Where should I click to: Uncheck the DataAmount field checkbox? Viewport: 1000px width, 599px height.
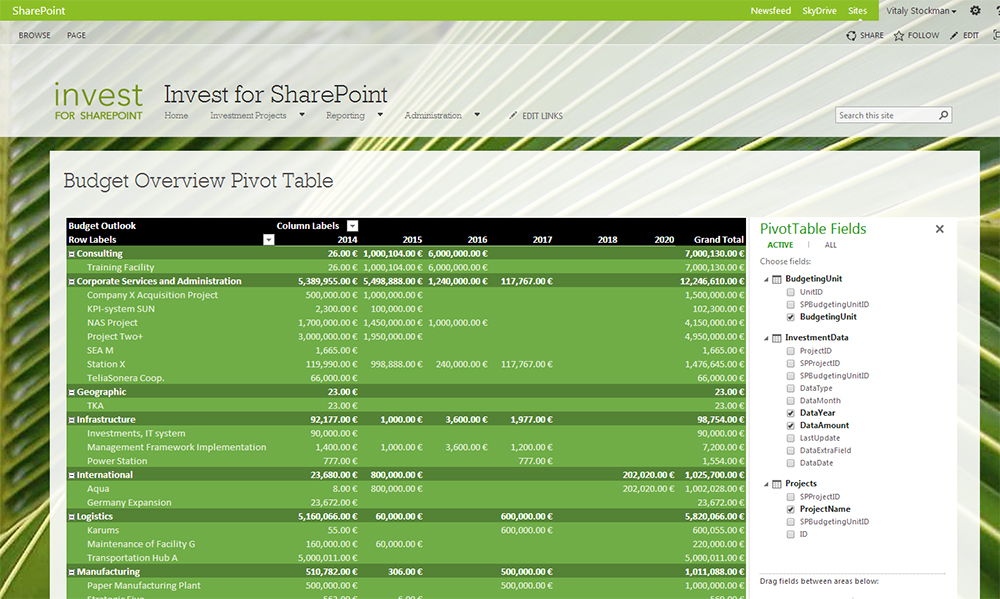click(x=791, y=425)
